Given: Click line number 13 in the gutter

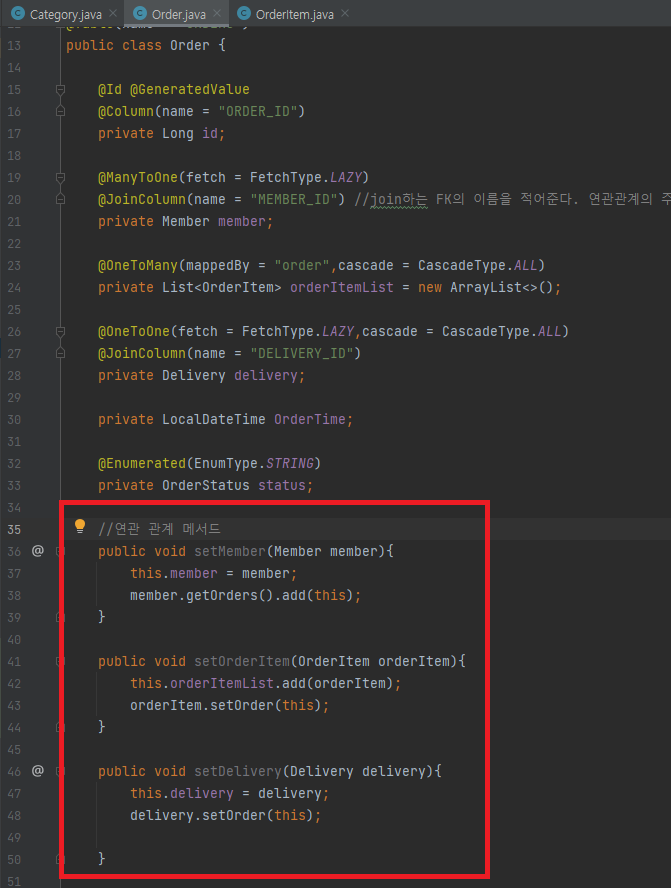Looking at the screenshot, I should (x=14, y=46).
